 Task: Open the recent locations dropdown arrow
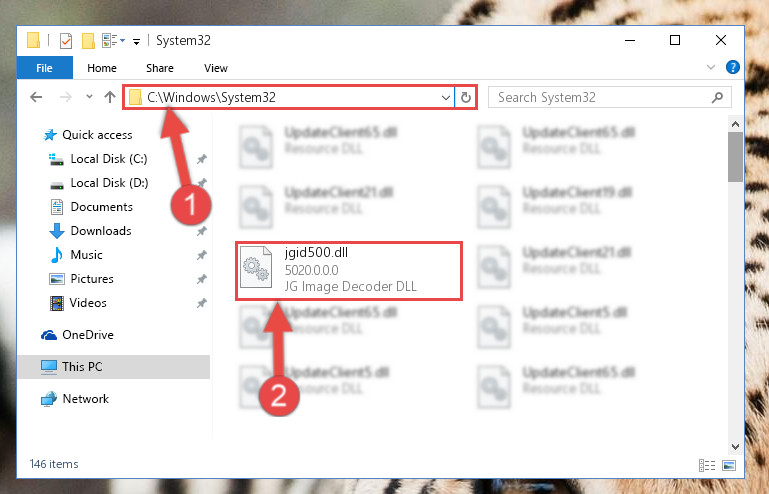[89, 97]
